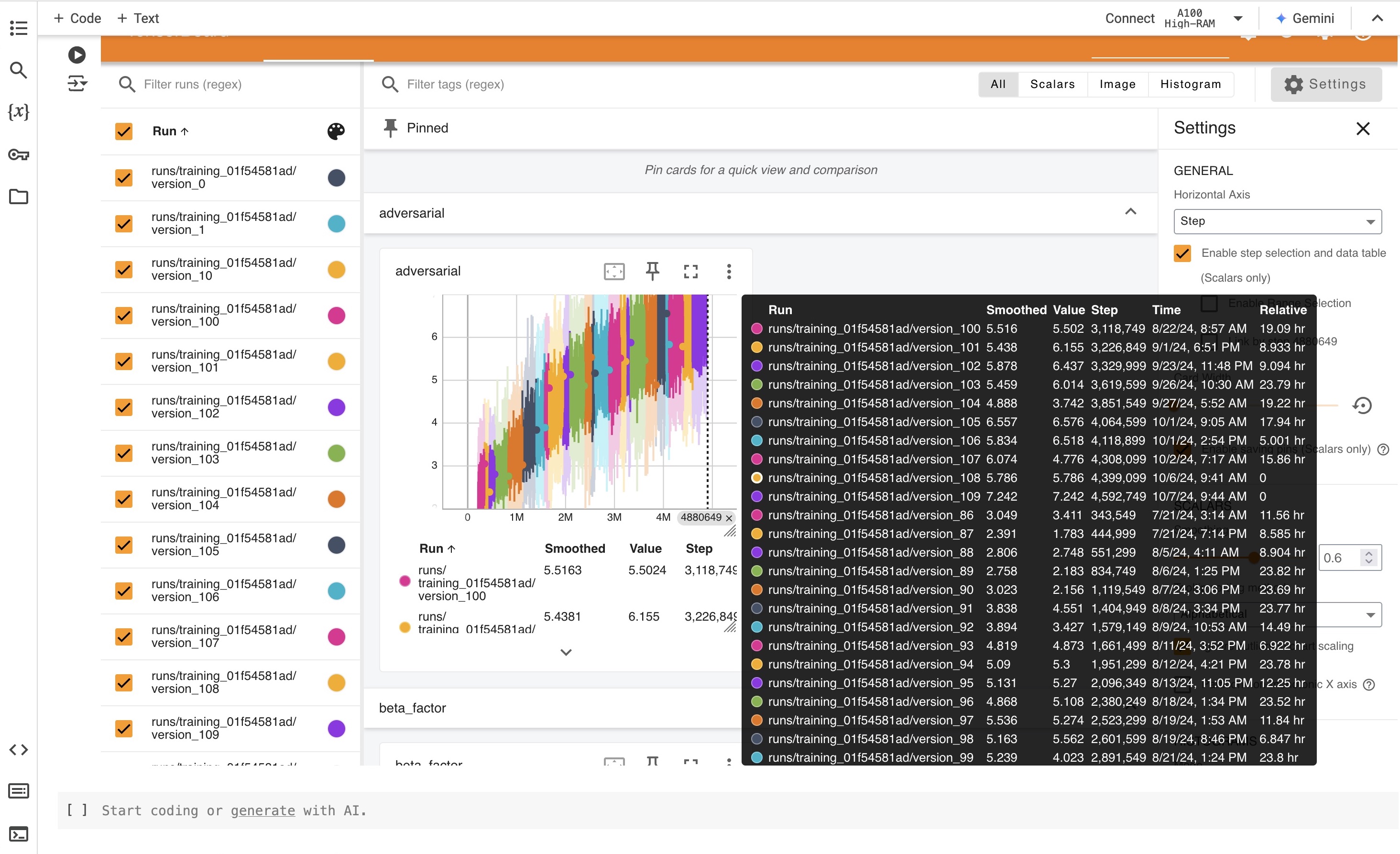Remove the 4880649 step selection
Viewport: 1400px width, 854px height.
point(728,518)
